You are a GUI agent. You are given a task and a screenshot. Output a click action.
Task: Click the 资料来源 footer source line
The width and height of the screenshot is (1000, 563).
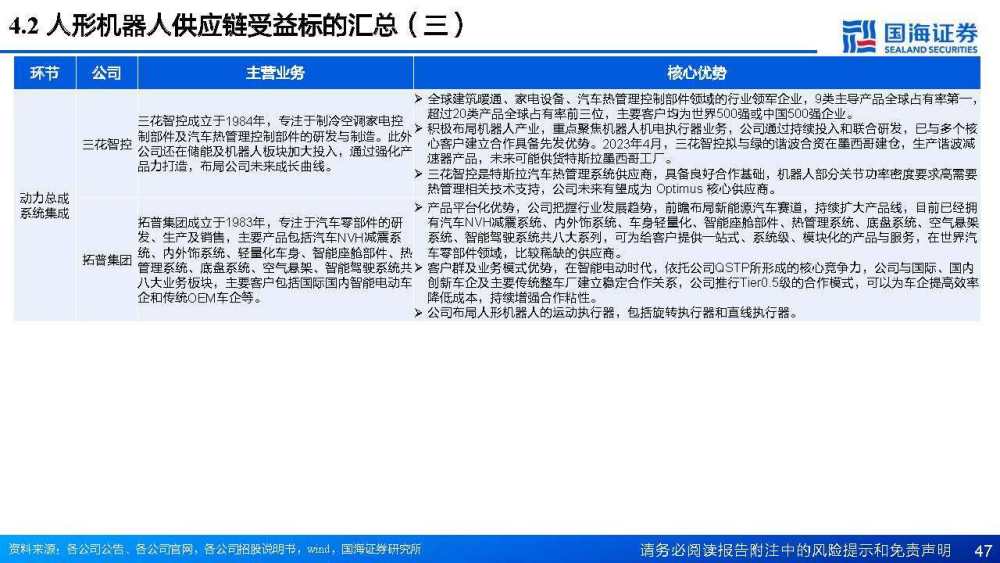tap(215, 549)
